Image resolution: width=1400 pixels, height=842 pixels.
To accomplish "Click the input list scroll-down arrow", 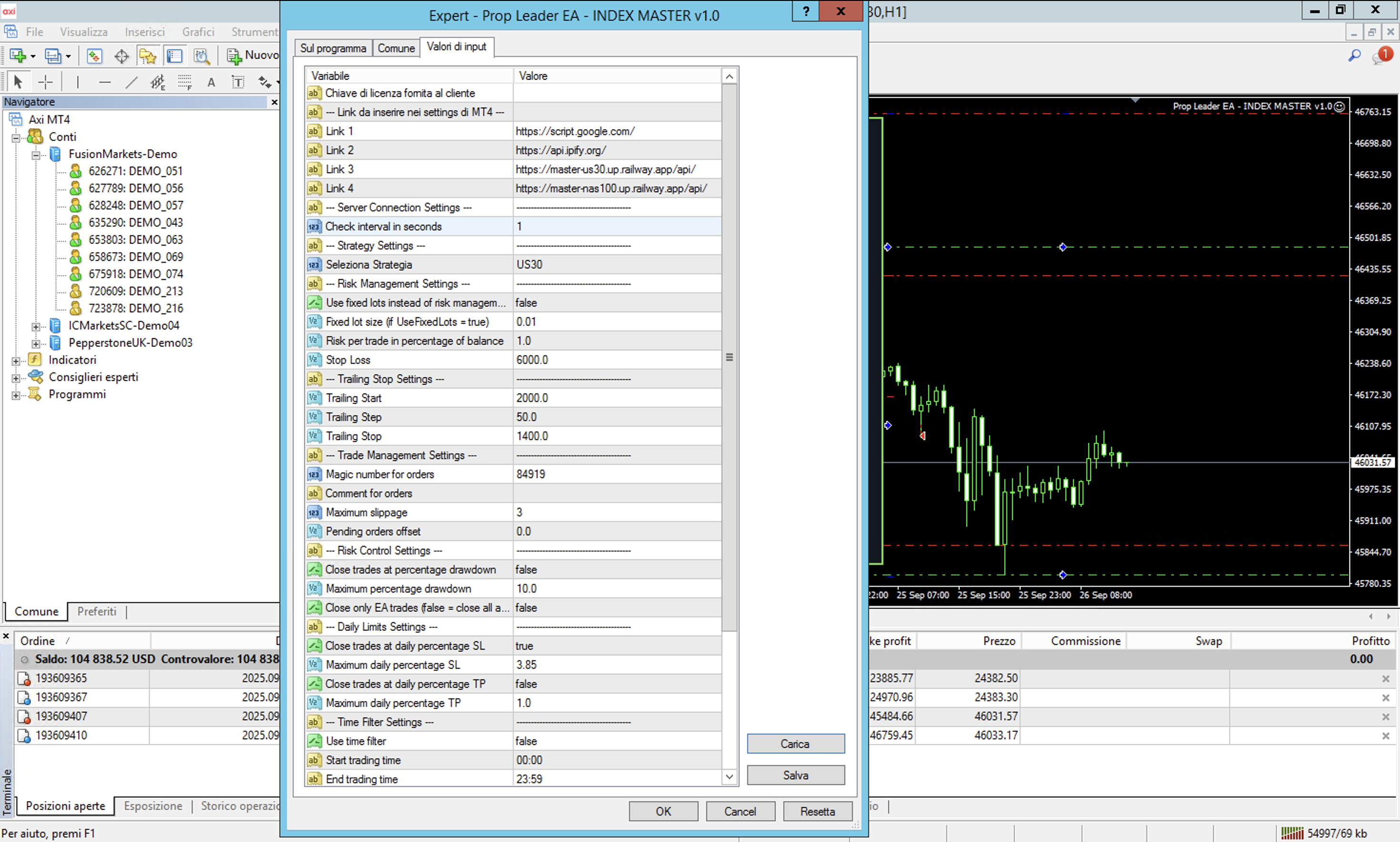I will [729, 776].
